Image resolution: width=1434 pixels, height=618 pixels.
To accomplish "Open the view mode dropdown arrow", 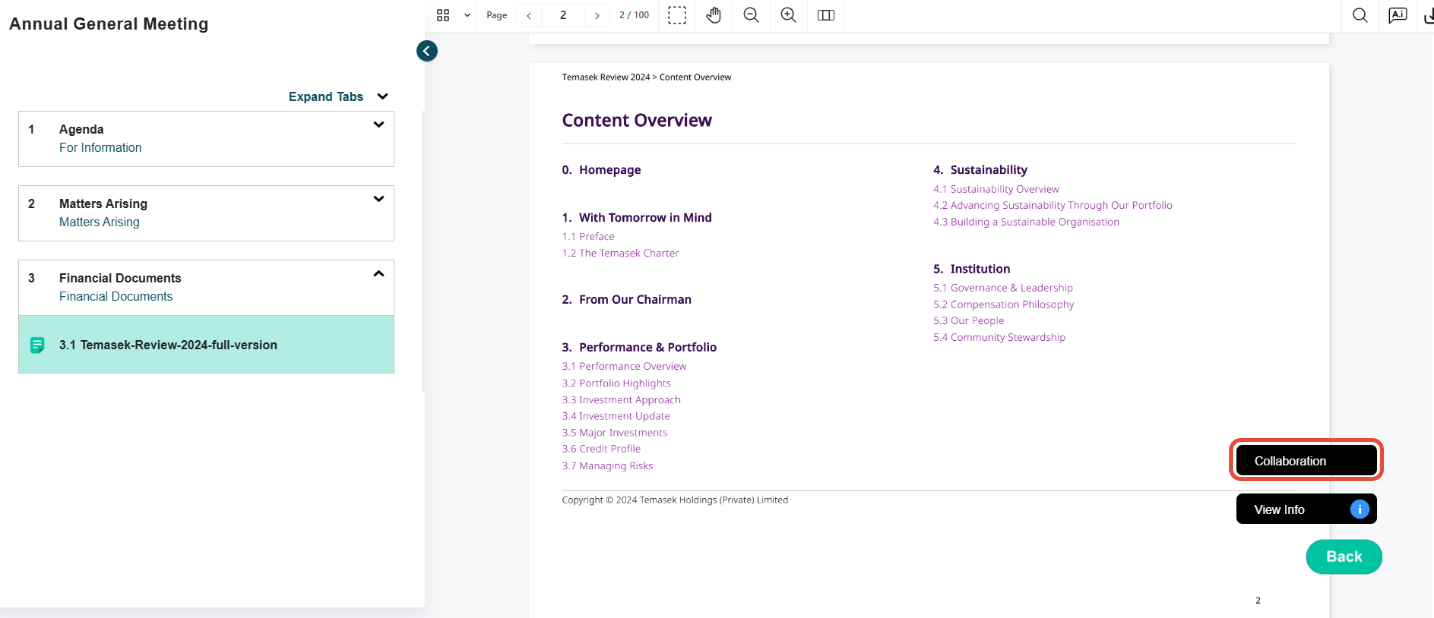I will pyautogui.click(x=467, y=15).
